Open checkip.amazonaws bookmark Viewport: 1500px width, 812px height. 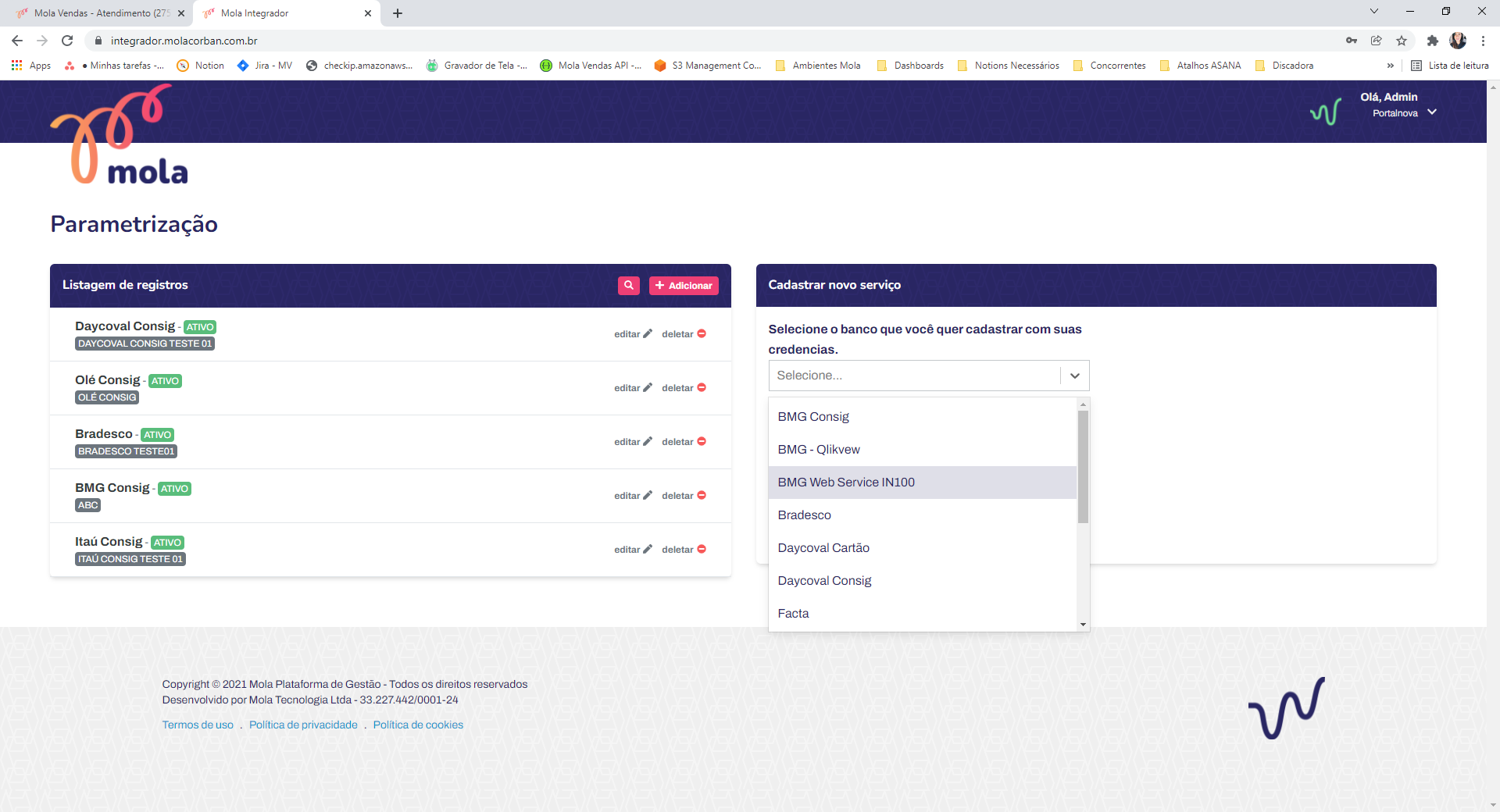point(359,66)
